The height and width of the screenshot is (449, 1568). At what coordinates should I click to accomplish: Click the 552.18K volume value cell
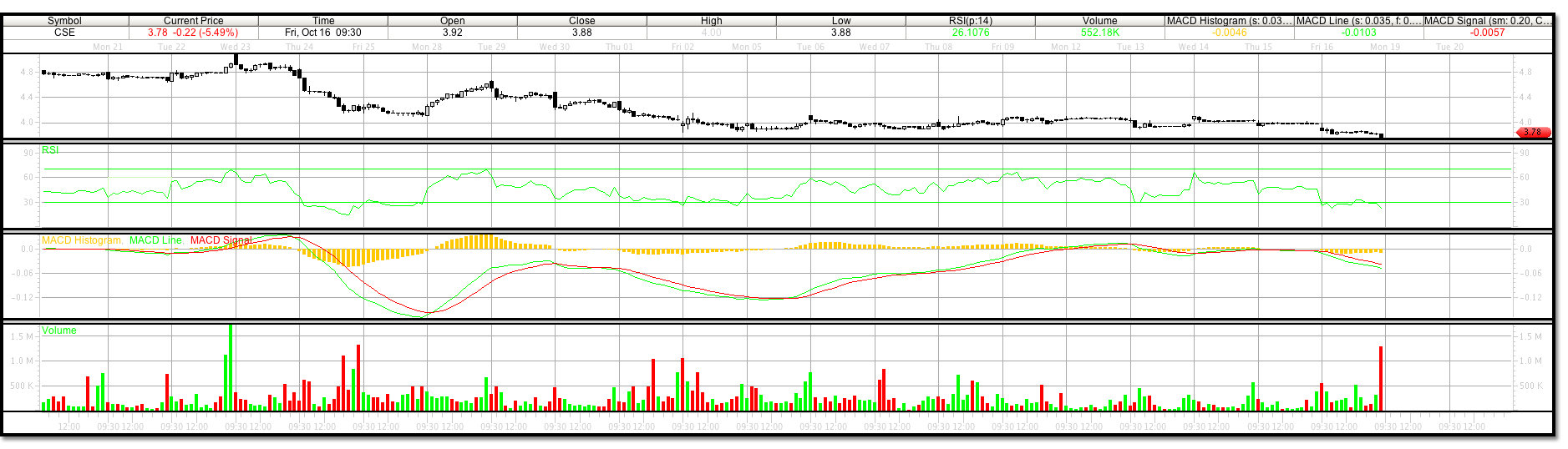coord(1099,33)
